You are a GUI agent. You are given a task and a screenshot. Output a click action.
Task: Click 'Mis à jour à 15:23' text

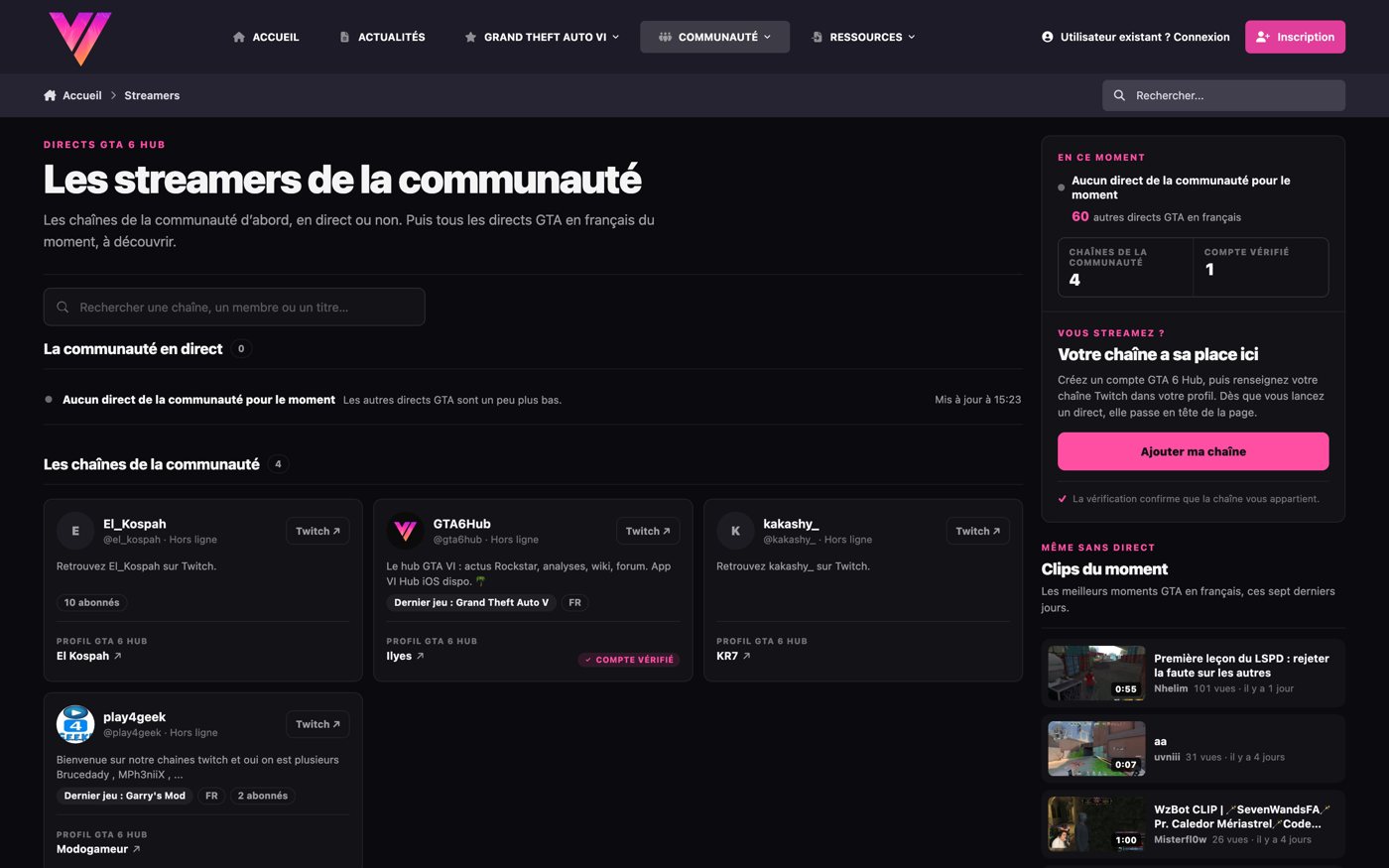point(977,400)
